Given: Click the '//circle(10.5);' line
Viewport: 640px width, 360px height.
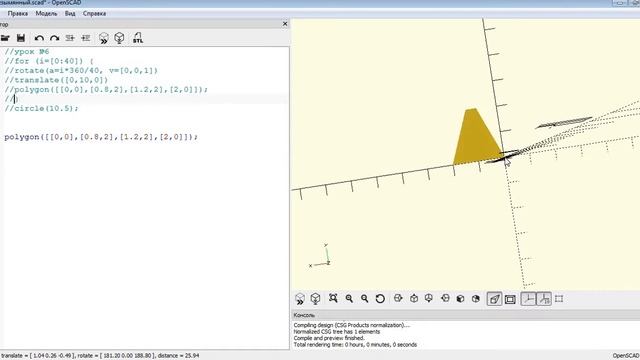Looking at the screenshot, I should pyautogui.click(x=41, y=108).
